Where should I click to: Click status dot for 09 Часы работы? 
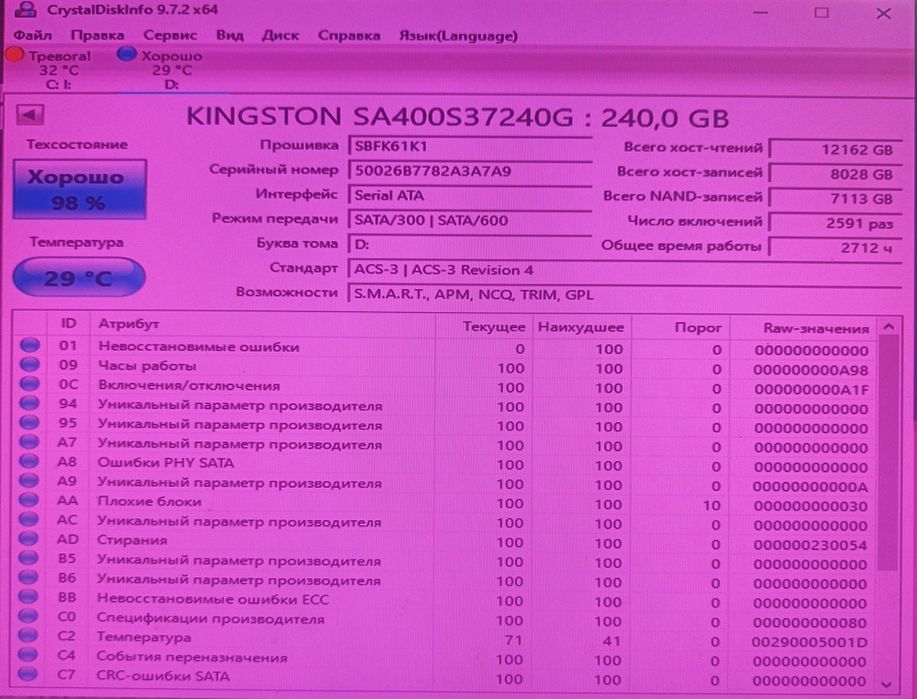point(30,364)
